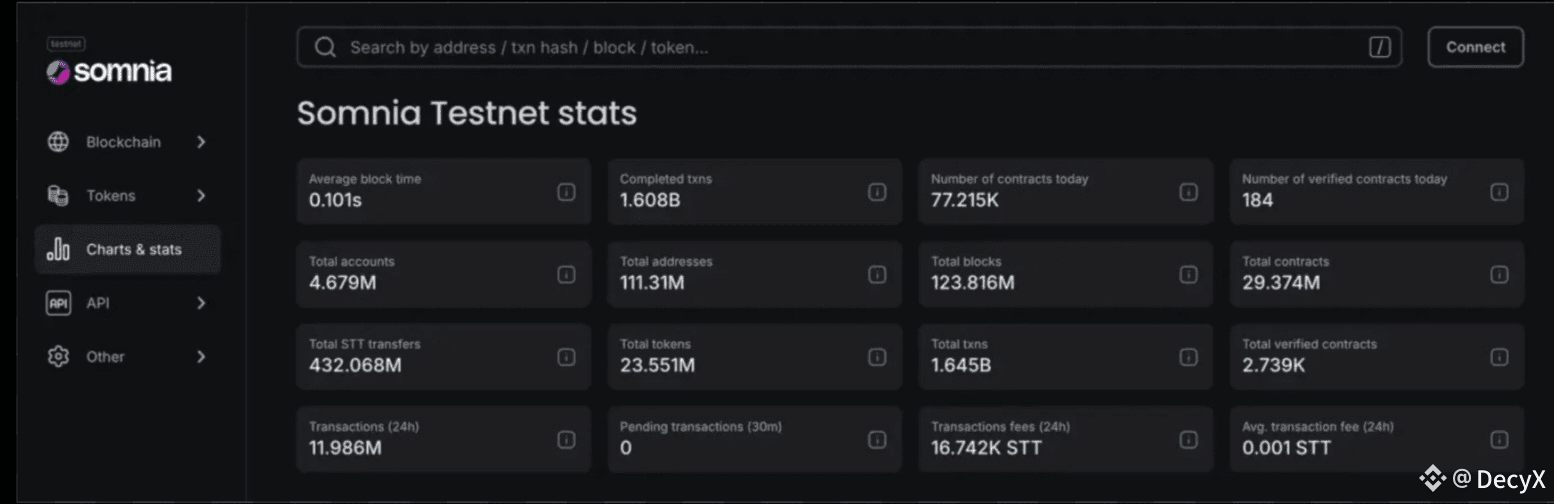Click the bar chart icon for Charts & stats
1554x504 pixels.
(58, 249)
